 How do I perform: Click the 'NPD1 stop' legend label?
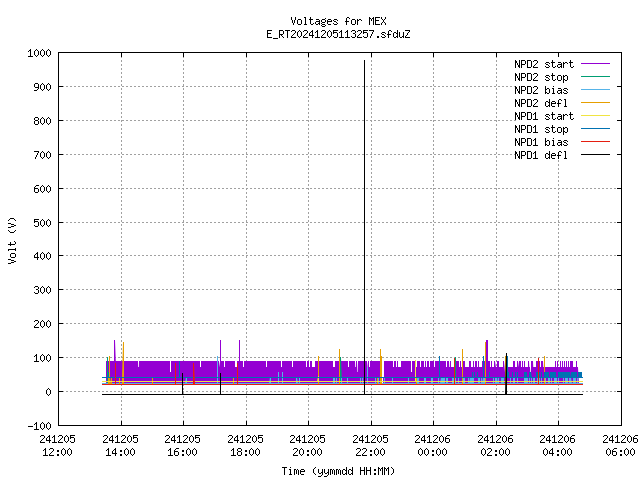(x=541, y=129)
